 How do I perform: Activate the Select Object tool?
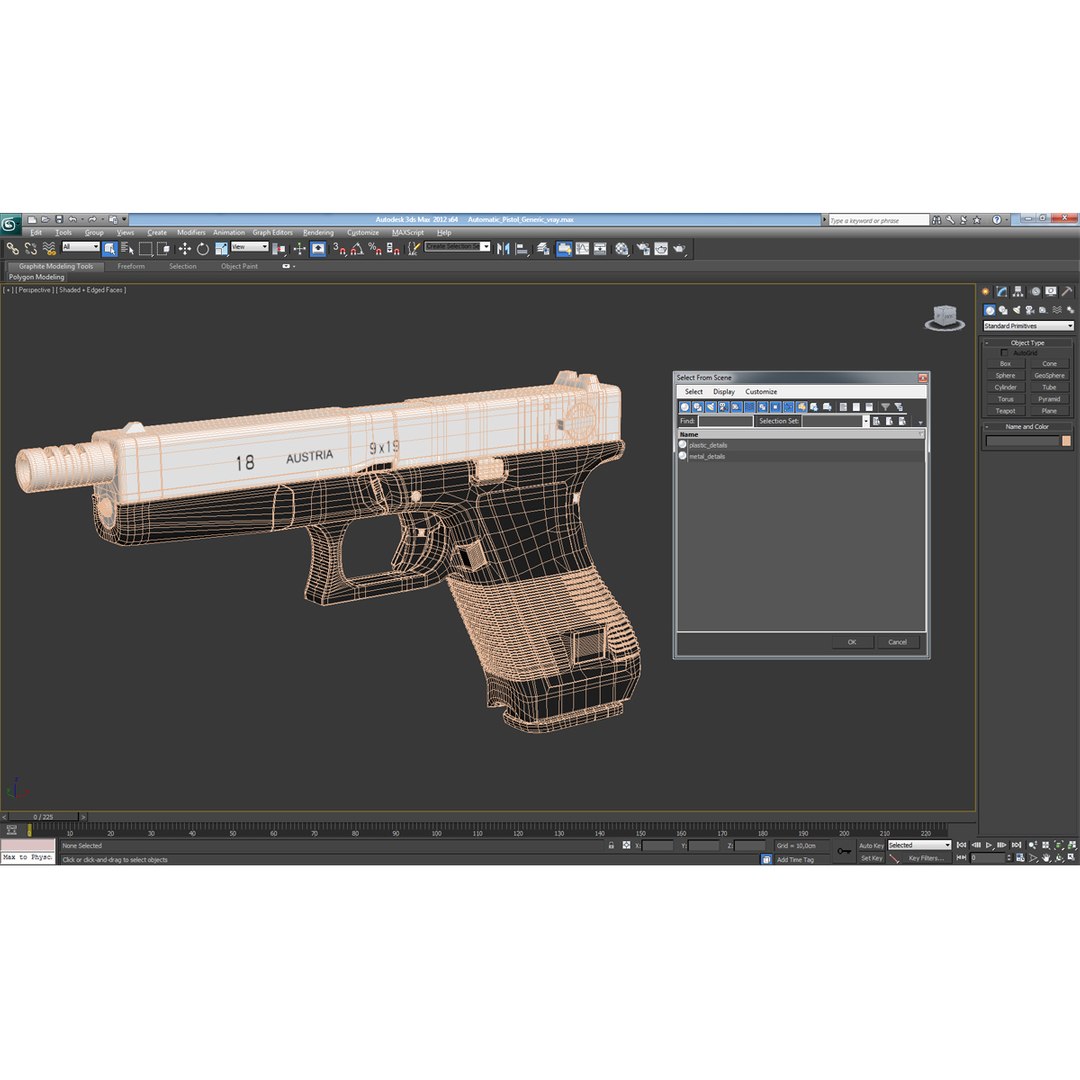click(x=110, y=249)
